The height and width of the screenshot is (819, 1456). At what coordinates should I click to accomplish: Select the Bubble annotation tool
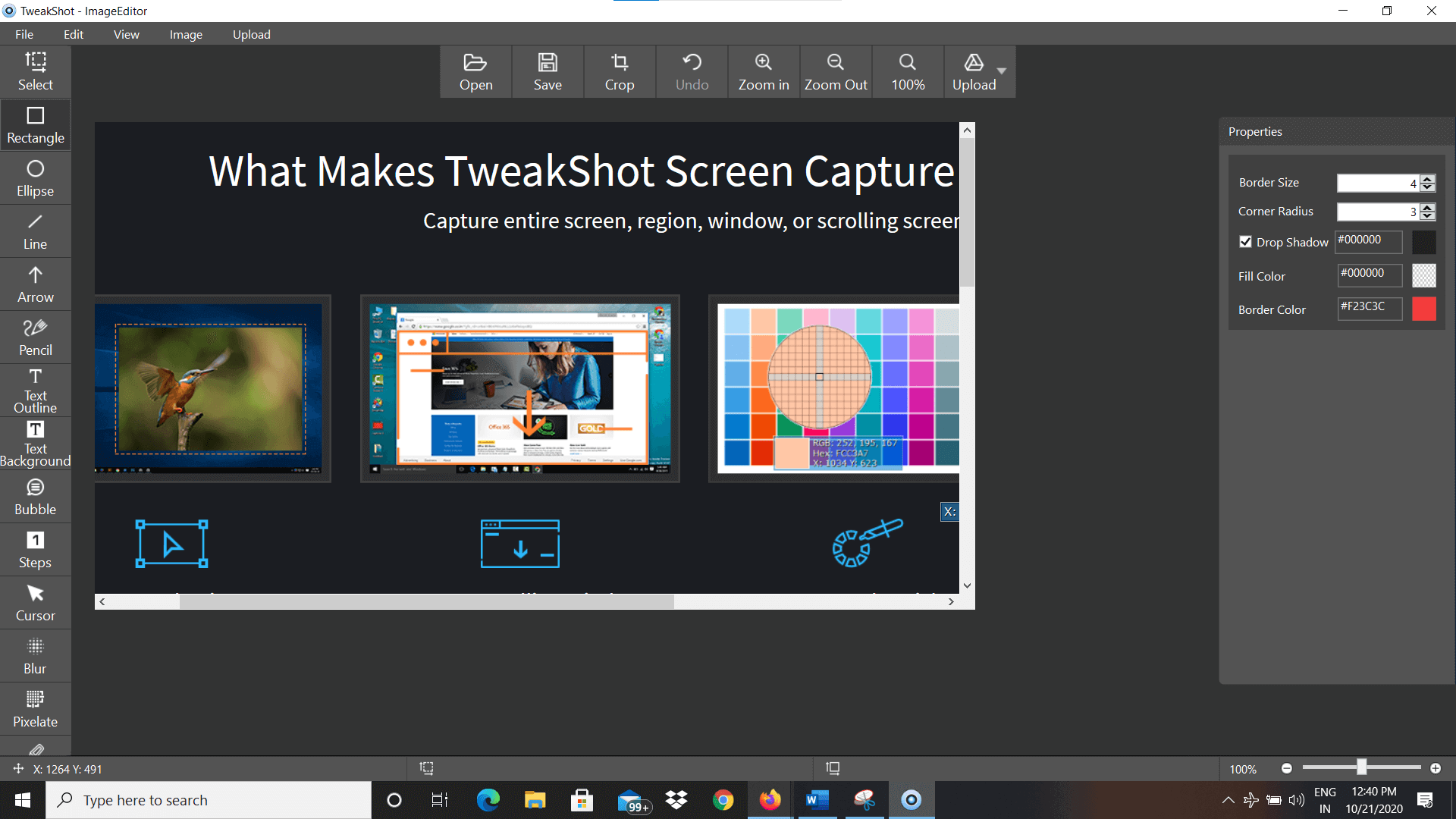tap(35, 495)
